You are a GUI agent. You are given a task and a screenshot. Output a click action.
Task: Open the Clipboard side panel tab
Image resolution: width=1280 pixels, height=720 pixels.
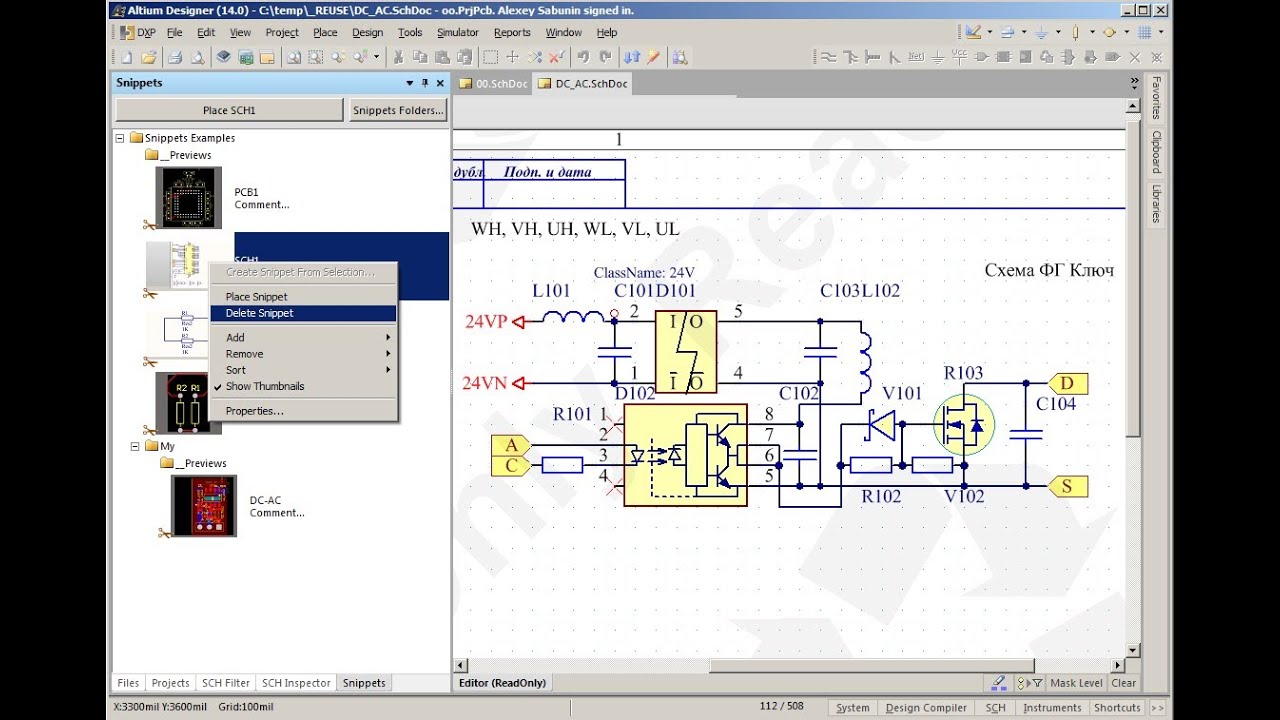click(x=1156, y=151)
